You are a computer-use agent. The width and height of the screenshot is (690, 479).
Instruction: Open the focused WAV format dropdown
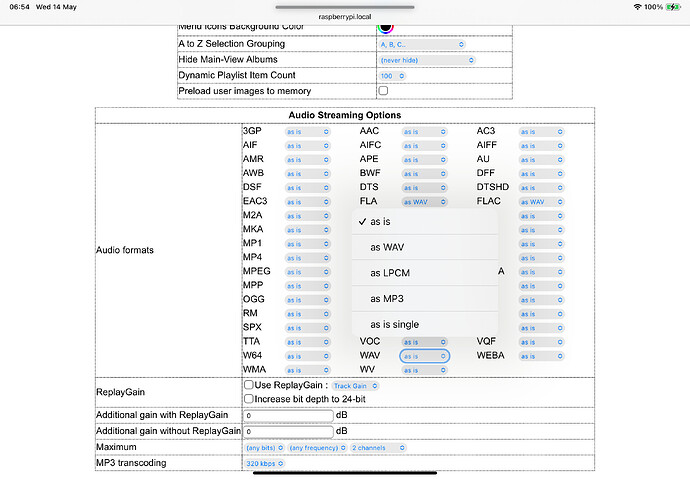424,356
